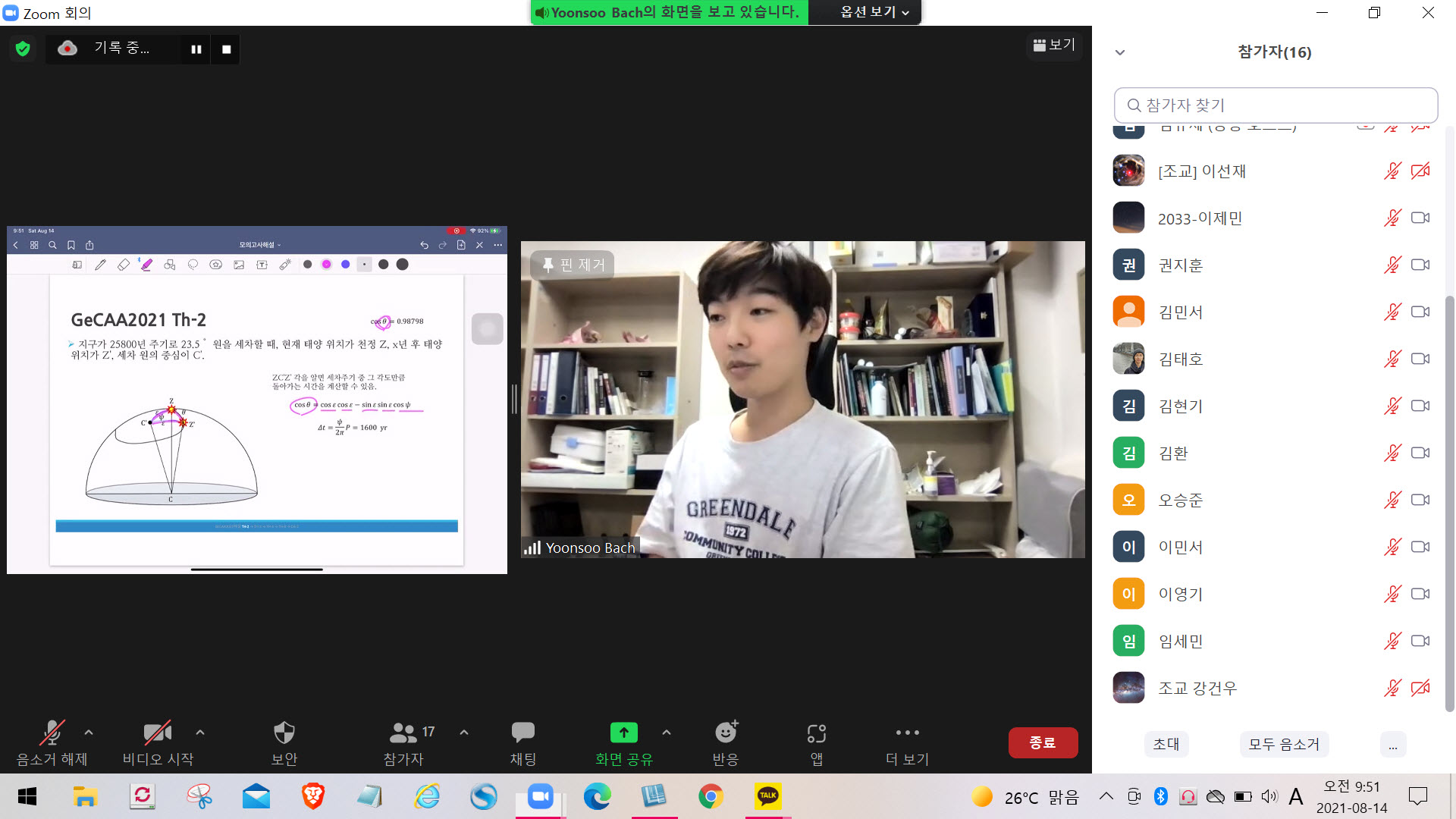This screenshot has height=819, width=1456.
Task: Select the magenta color swatch
Action: [x=326, y=265]
